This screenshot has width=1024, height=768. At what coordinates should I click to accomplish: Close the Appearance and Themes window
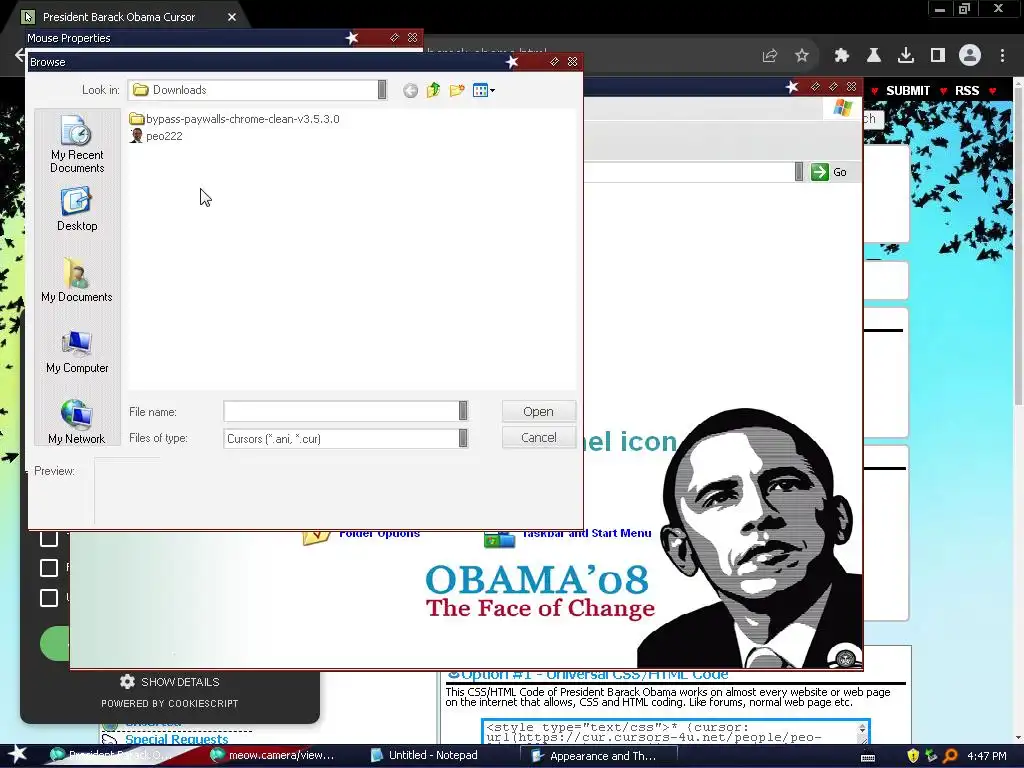pyautogui.click(x=852, y=86)
